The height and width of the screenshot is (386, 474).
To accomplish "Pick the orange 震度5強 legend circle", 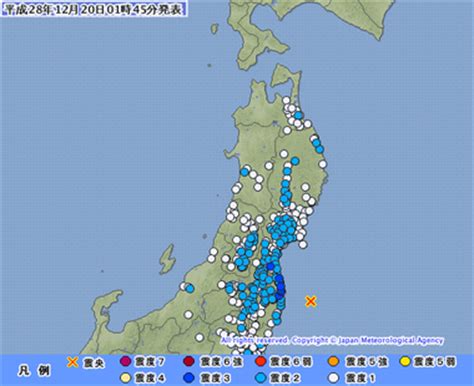I will [x=334, y=361].
